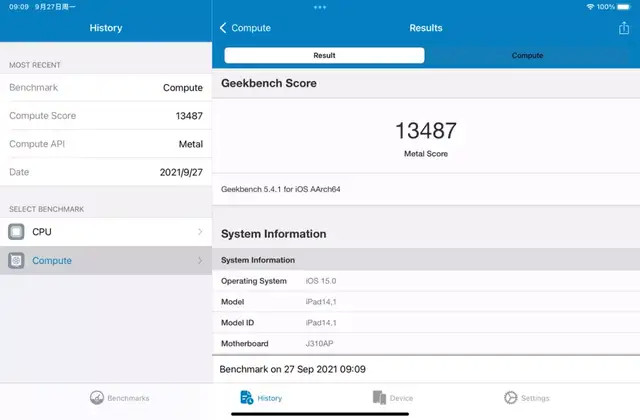Tap the Metal Score label
The width and height of the screenshot is (640, 420).
426,154
